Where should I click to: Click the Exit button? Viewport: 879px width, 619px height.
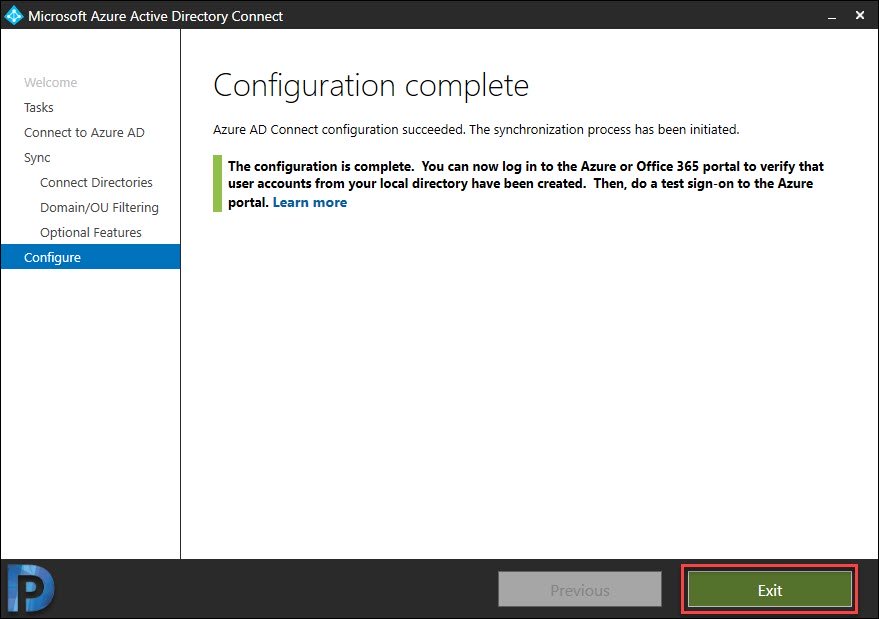(770, 590)
